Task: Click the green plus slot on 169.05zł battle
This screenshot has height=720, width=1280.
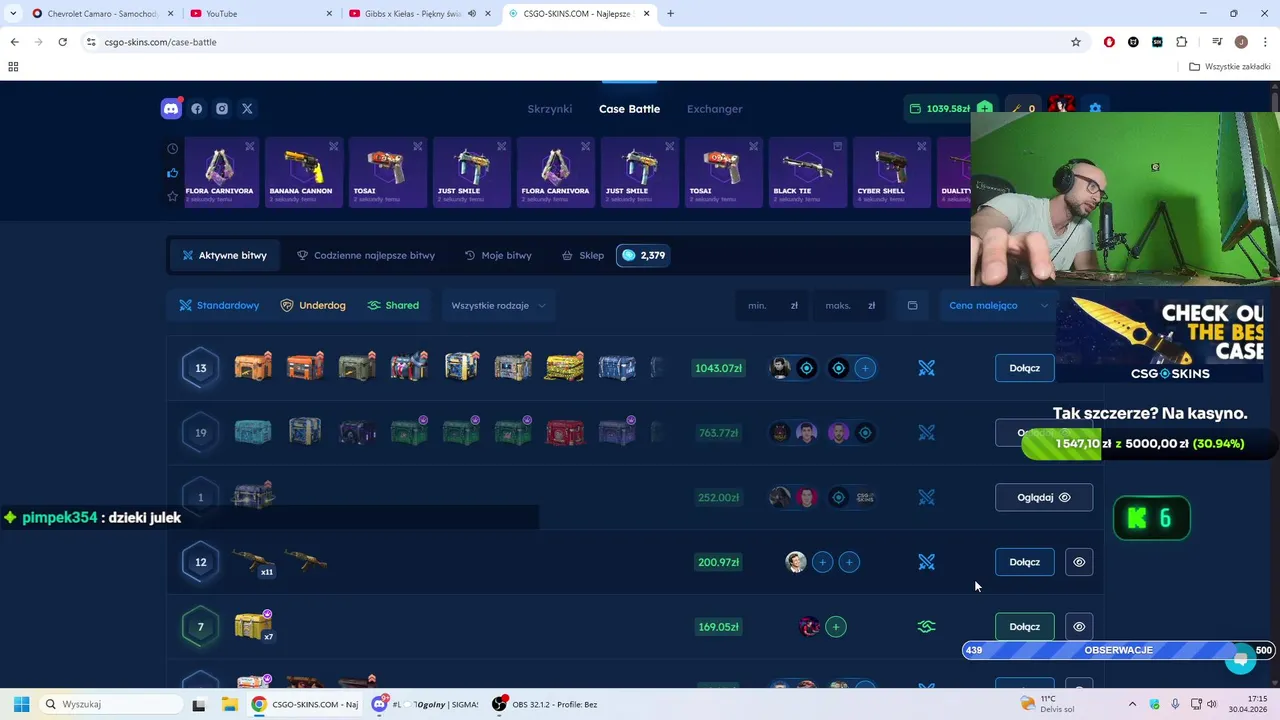Action: 836,627
